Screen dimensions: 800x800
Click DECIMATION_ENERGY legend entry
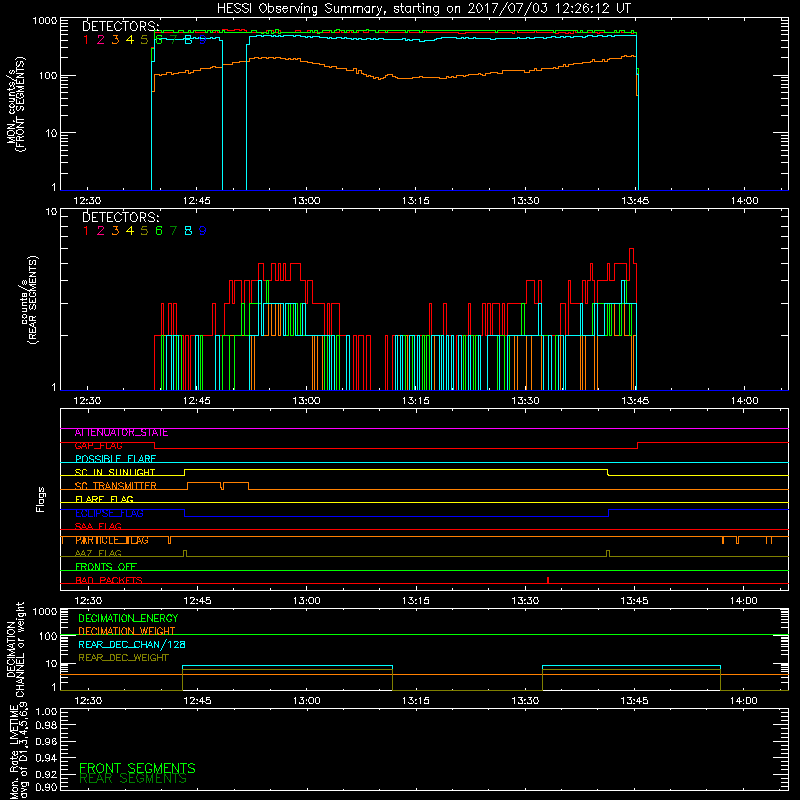[128, 618]
